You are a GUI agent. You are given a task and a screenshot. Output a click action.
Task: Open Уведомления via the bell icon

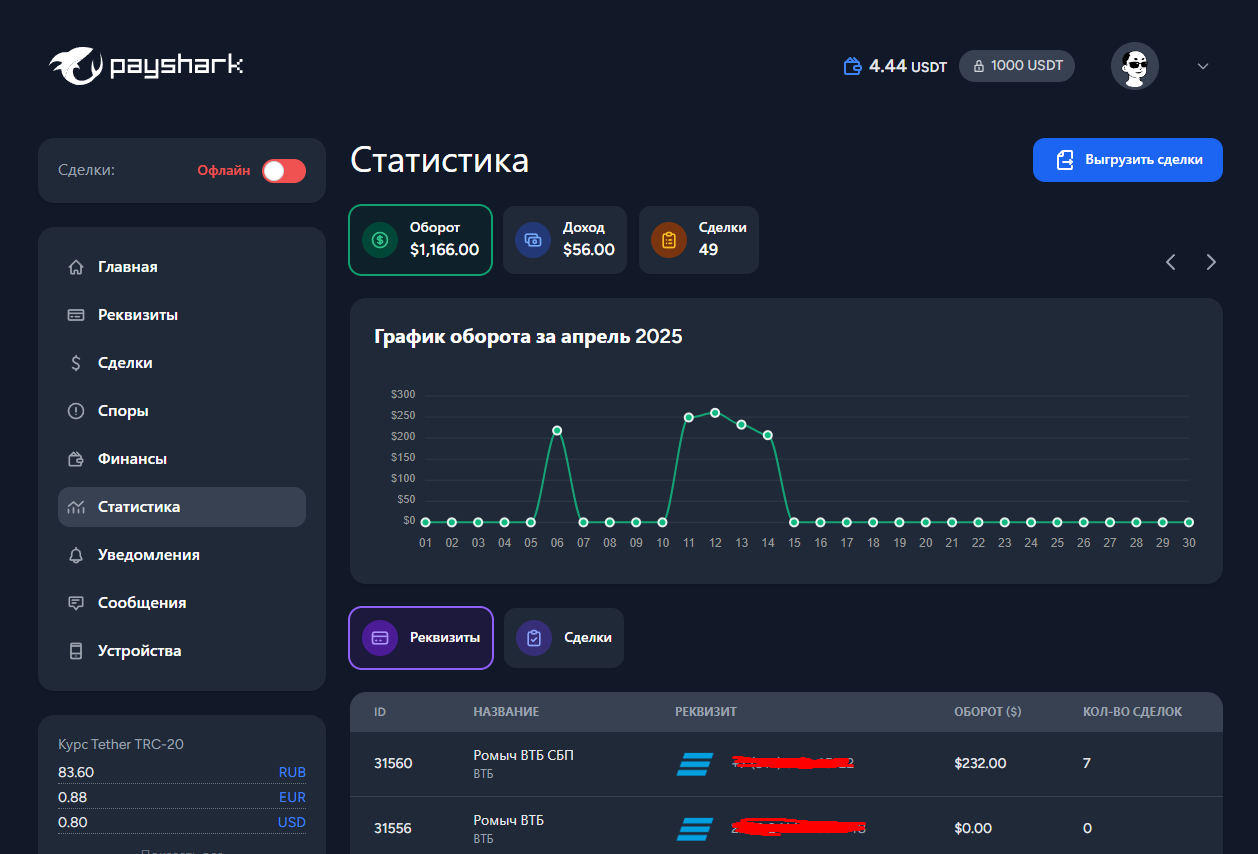point(75,555)
